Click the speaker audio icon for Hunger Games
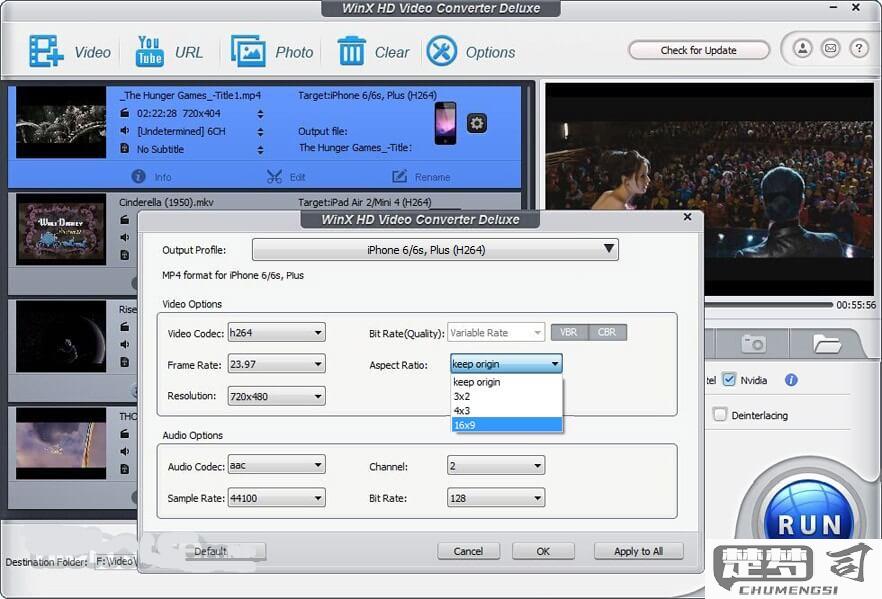This screenshot has height=599, width=882. point(125,131)
